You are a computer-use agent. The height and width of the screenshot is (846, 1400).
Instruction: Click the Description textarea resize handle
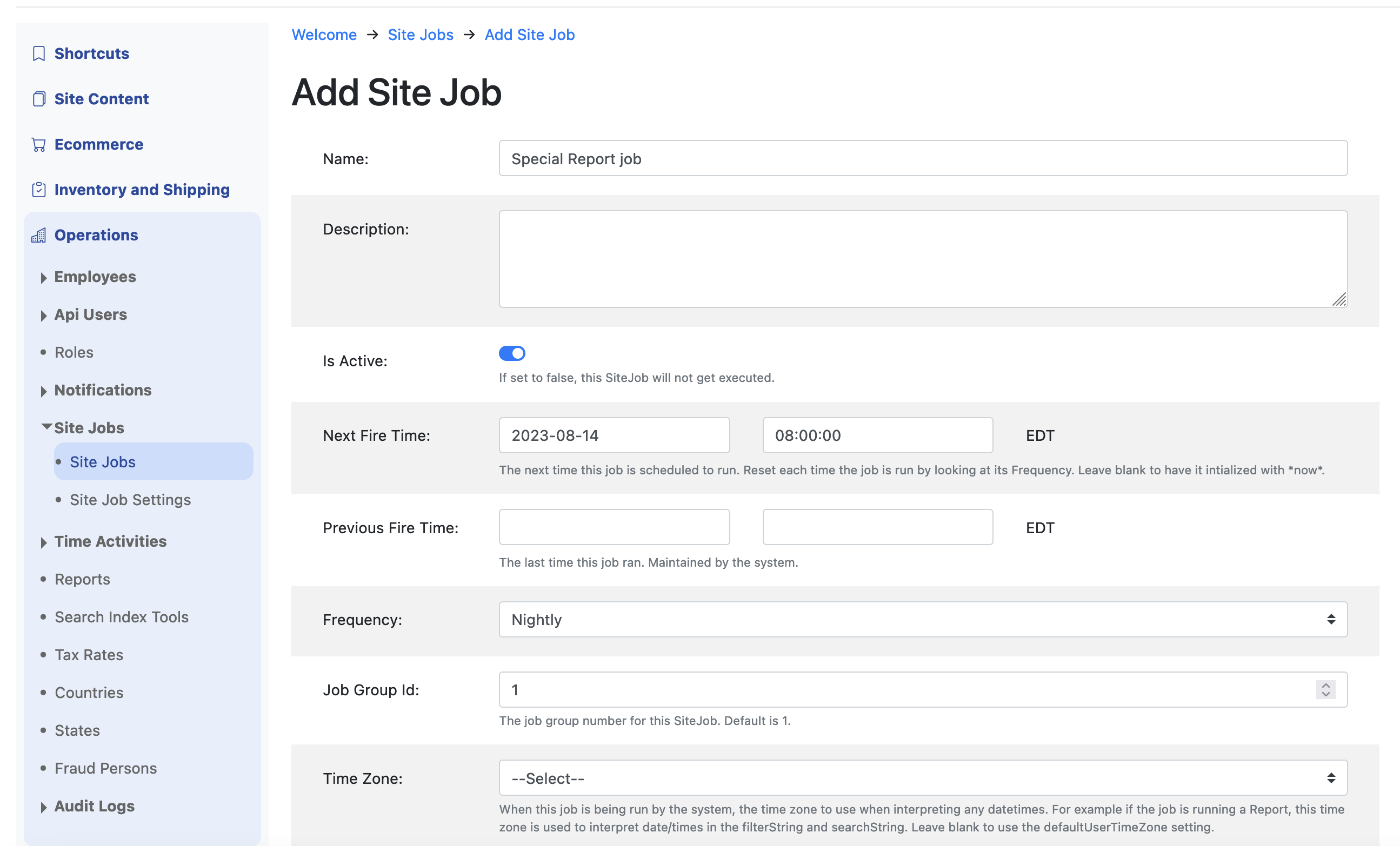tap(1339, 299)
